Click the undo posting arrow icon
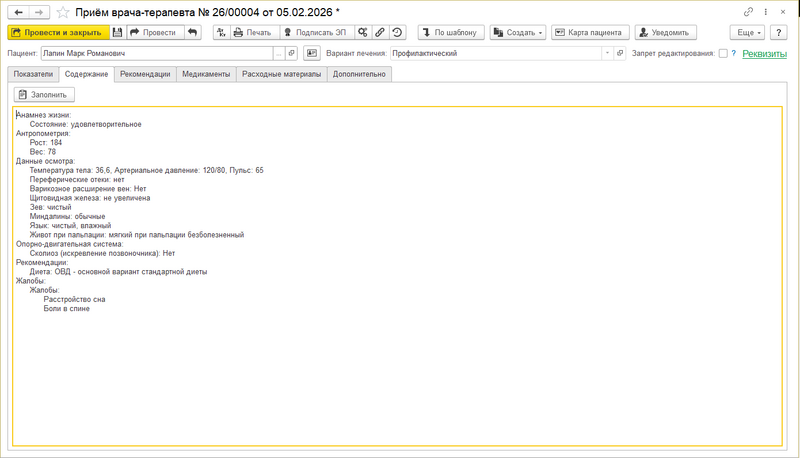This screenshot has width=800, height=458. (192, 32)
